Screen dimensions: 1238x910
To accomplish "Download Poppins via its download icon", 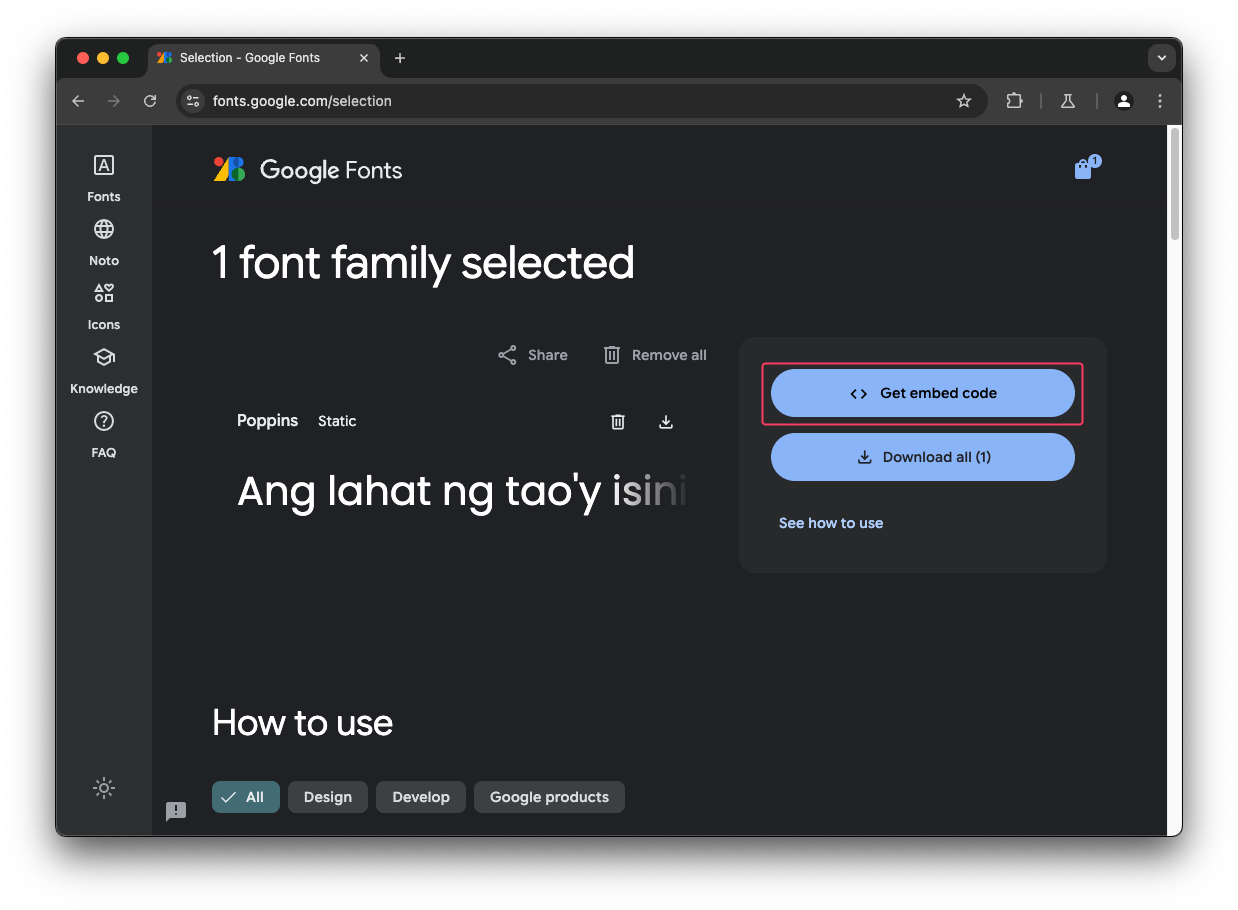I will (665, 421).
